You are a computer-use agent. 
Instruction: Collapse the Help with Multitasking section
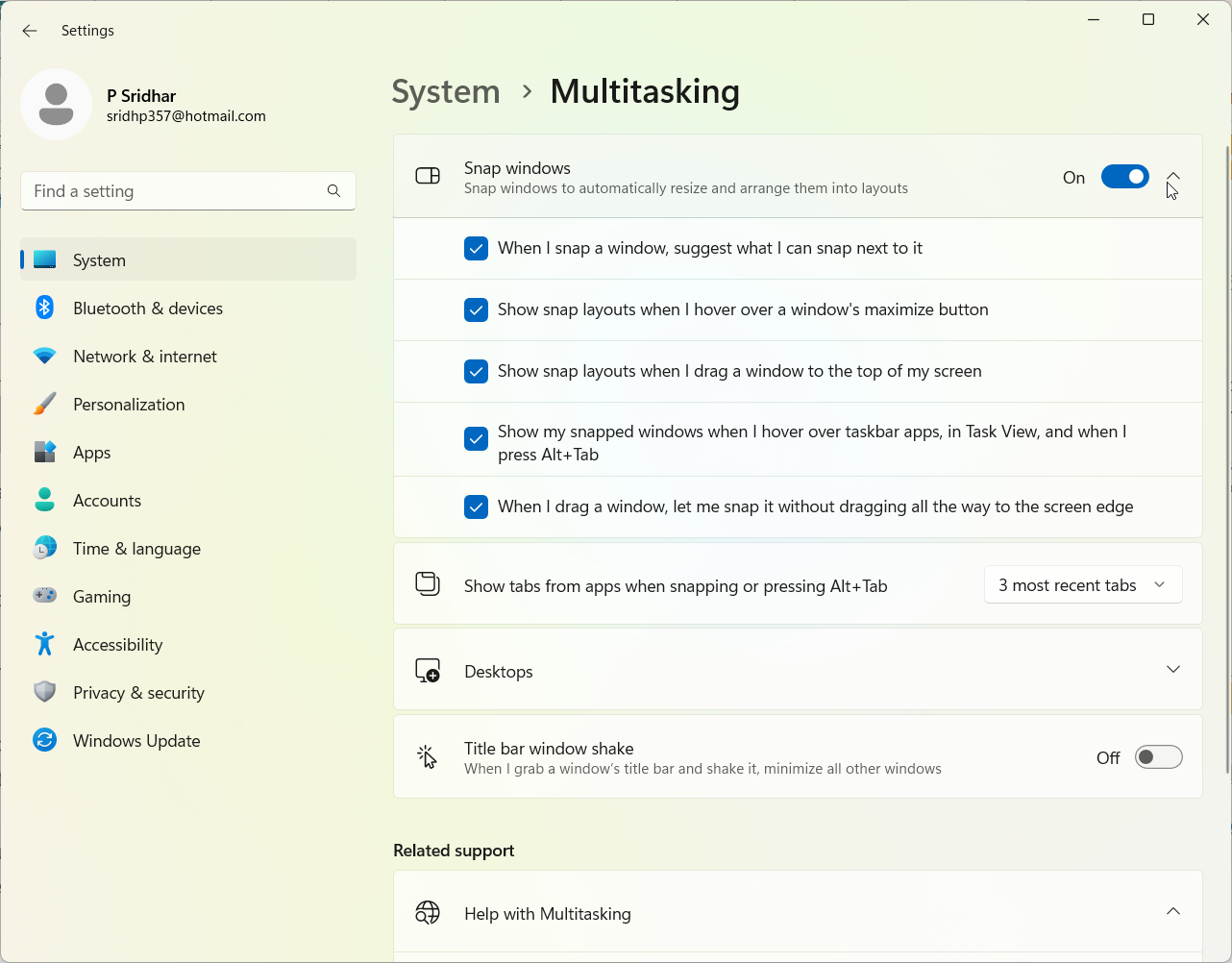pyautogui.click(x=1173, y=911)
